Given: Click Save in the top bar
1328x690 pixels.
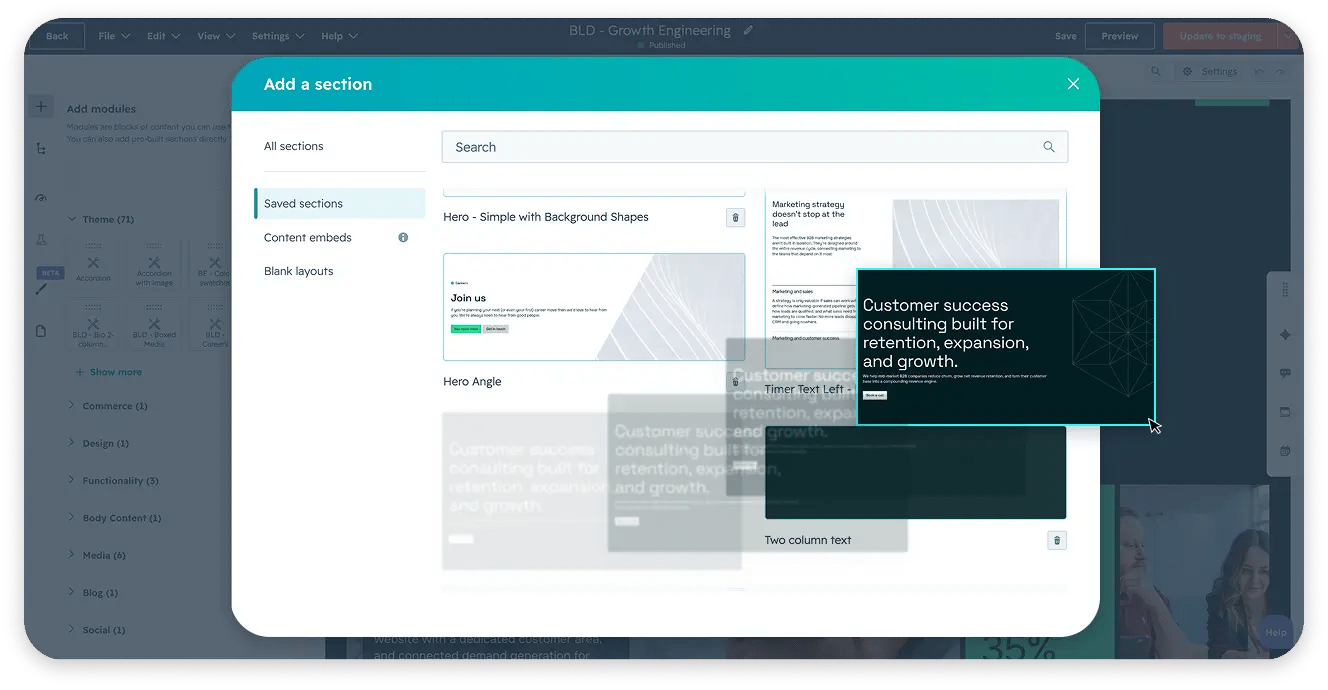Looking at the screenshot, I should pyautogui.click(x=1066, y=36).
